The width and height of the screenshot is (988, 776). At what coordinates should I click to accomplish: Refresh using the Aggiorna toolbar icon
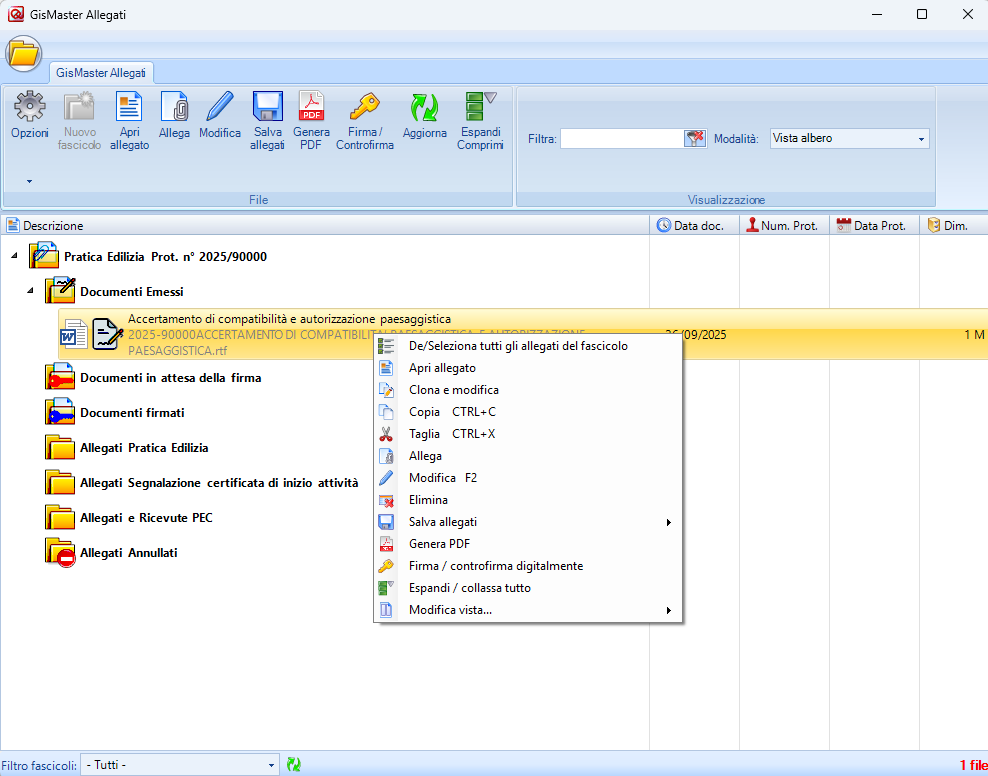(424, 108)
